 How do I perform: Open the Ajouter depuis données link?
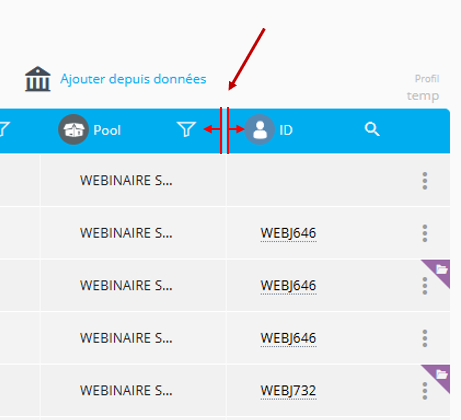click(x=133, y=79)
